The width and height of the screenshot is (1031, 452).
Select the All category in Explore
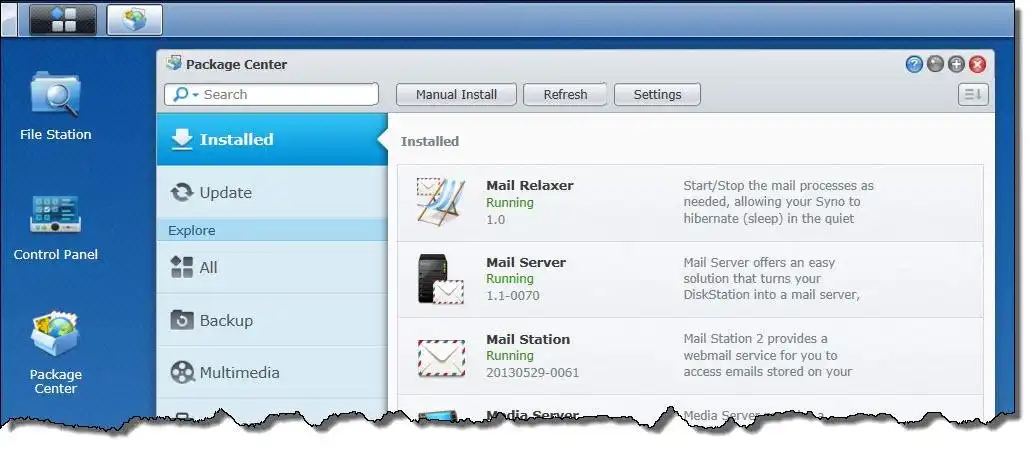[272, 268]
